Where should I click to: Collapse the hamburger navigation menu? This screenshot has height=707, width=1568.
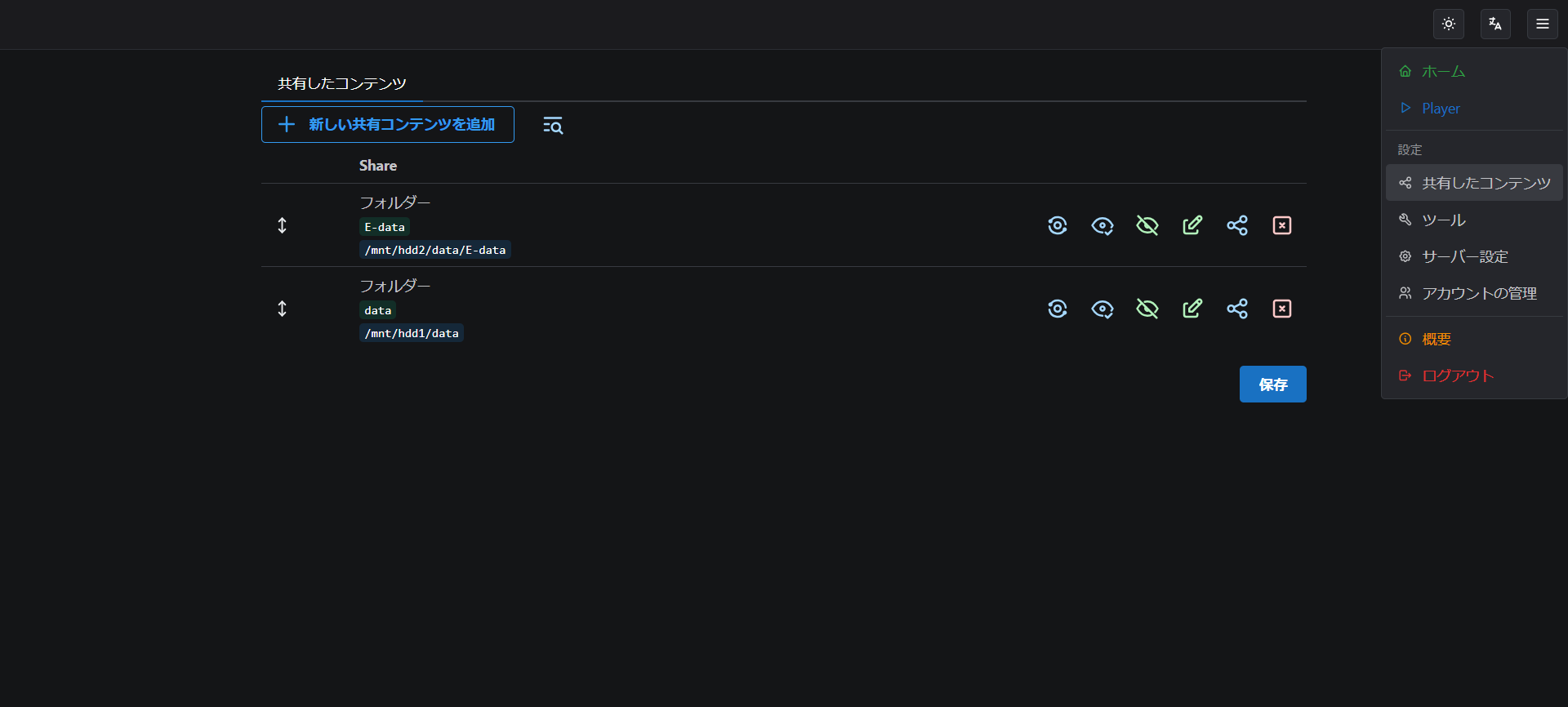1542,24
